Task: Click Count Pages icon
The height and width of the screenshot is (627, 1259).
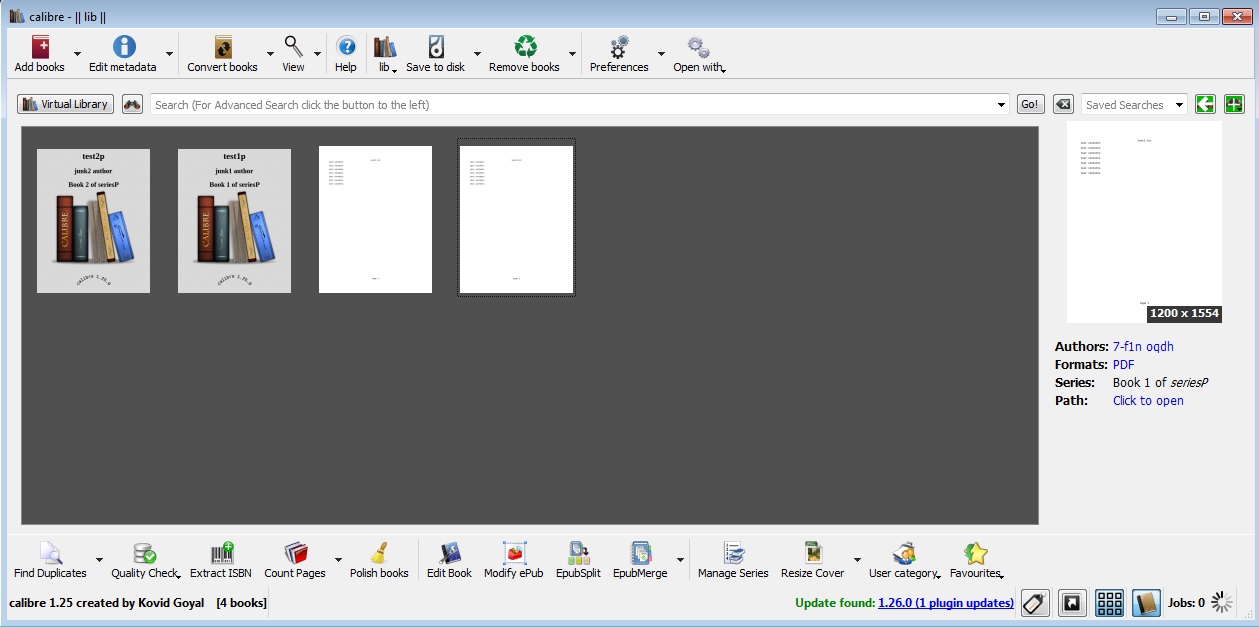Action: pyautogui.click(x=295, y=553)
